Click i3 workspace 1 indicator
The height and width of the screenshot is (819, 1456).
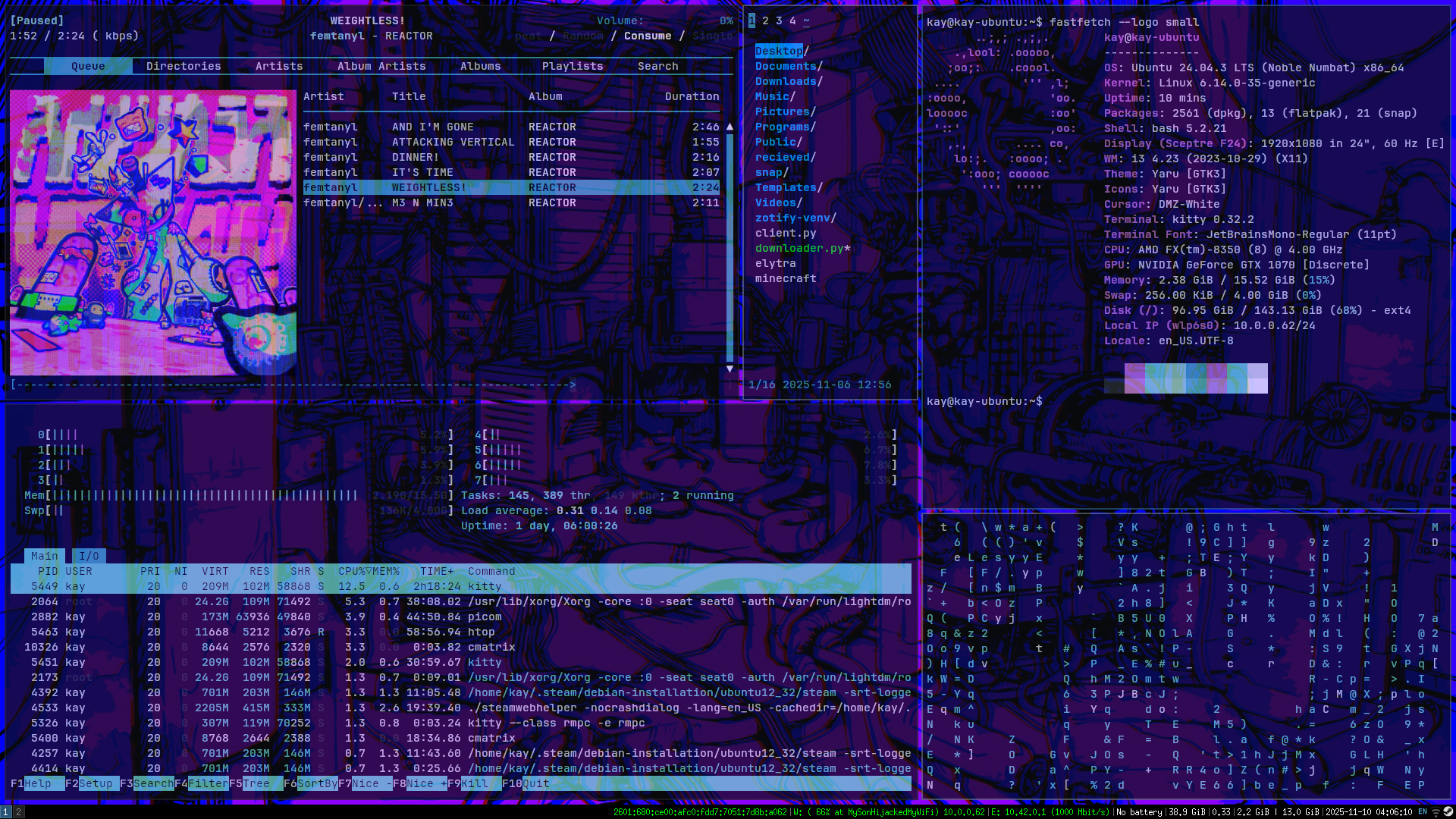point(5,812)
